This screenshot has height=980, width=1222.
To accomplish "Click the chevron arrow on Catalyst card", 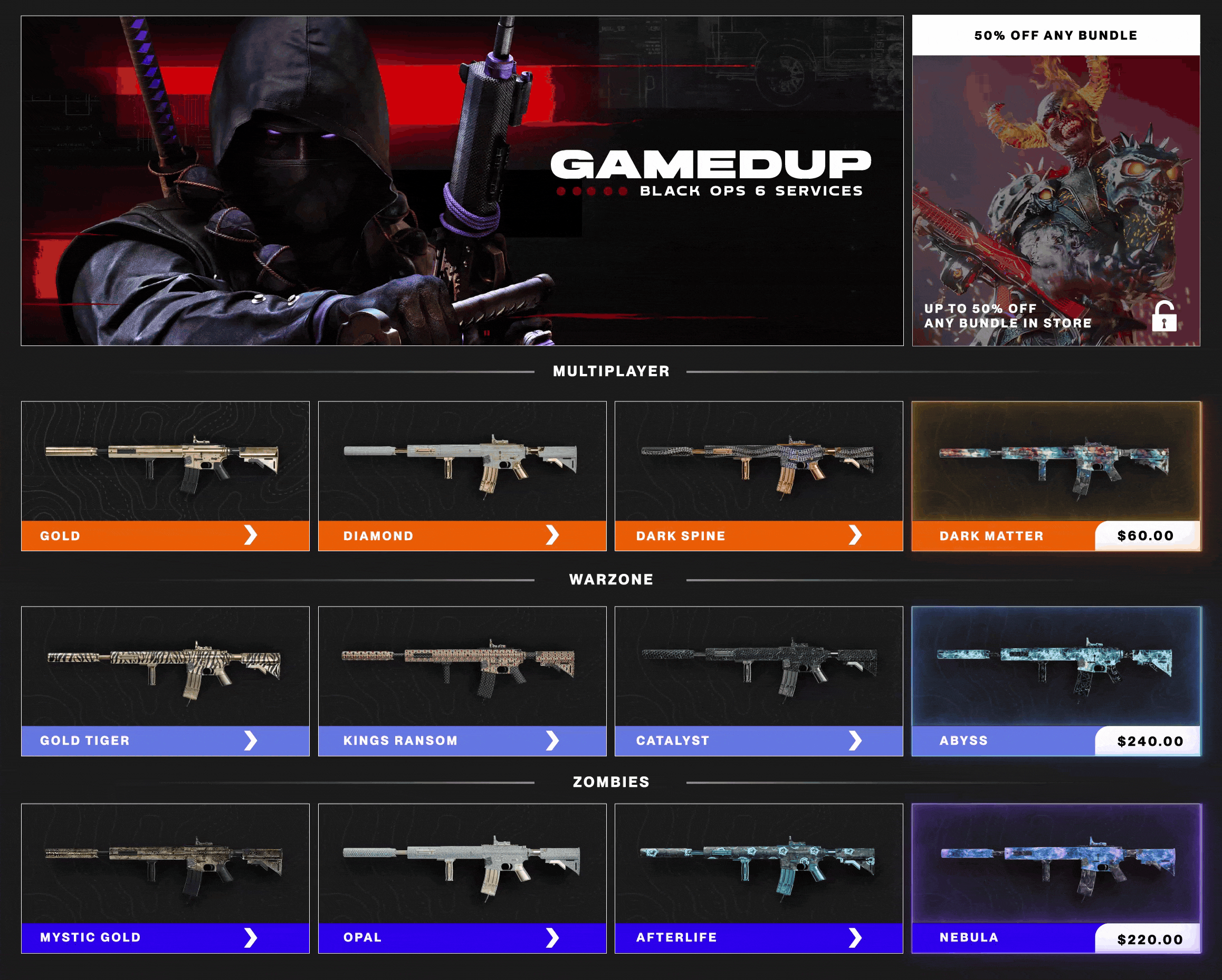I will pyautogui.click(x=855, y=741).
